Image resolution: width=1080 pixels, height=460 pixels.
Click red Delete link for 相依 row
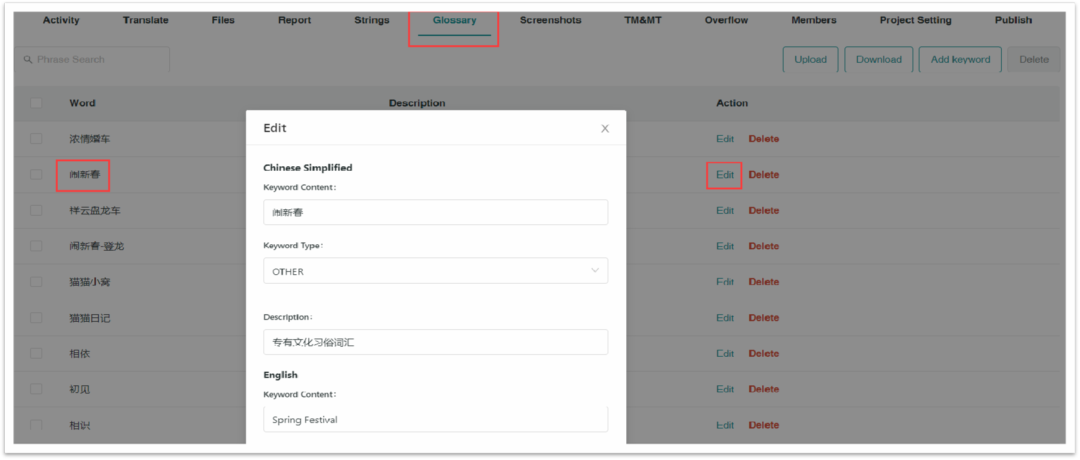(x=764, y=353)
